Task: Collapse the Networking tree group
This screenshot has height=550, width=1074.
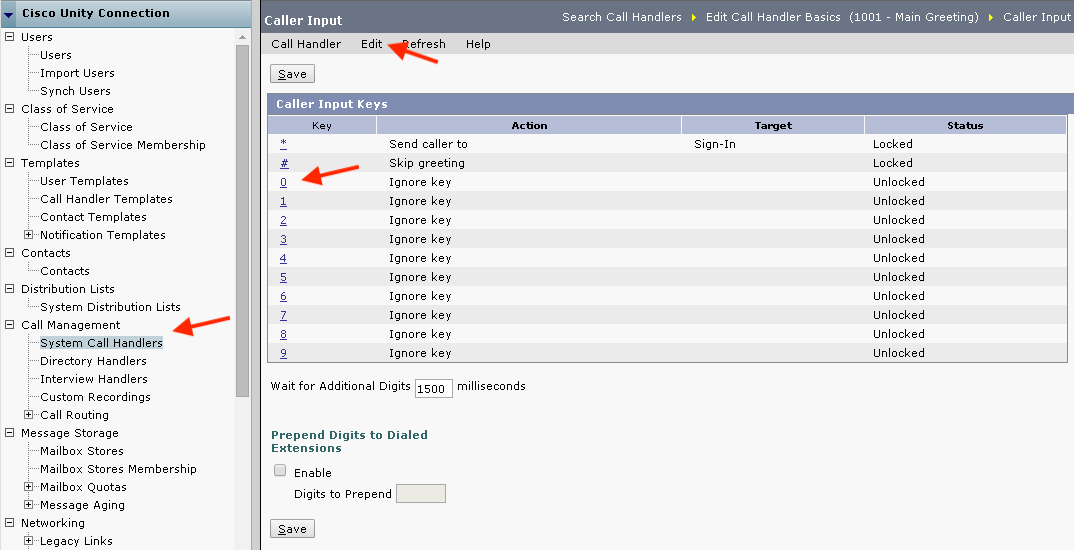Action: 10,523
